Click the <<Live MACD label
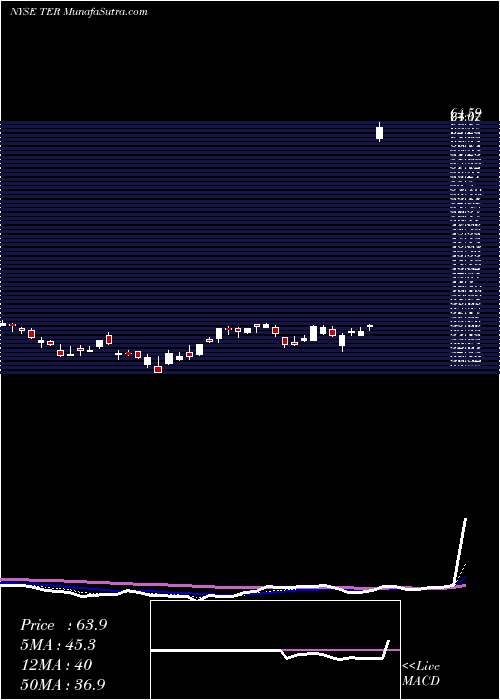 point(421,674)
